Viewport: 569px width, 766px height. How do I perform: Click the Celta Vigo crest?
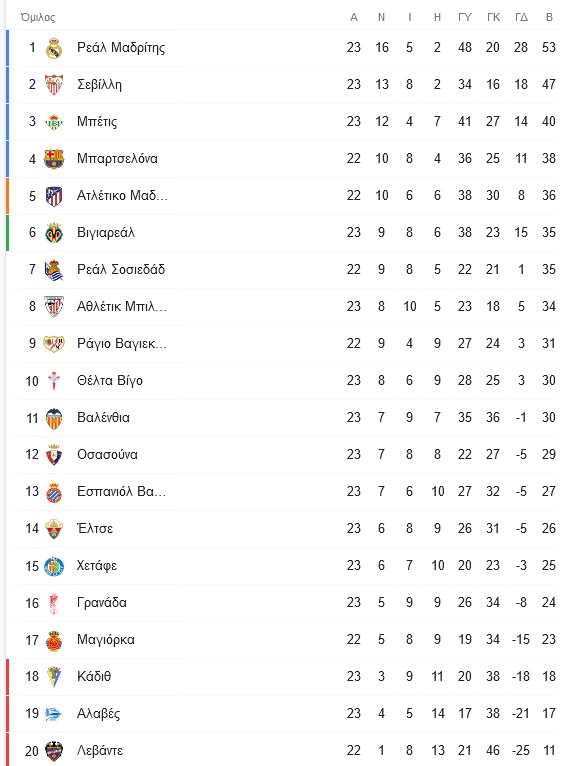54,381
